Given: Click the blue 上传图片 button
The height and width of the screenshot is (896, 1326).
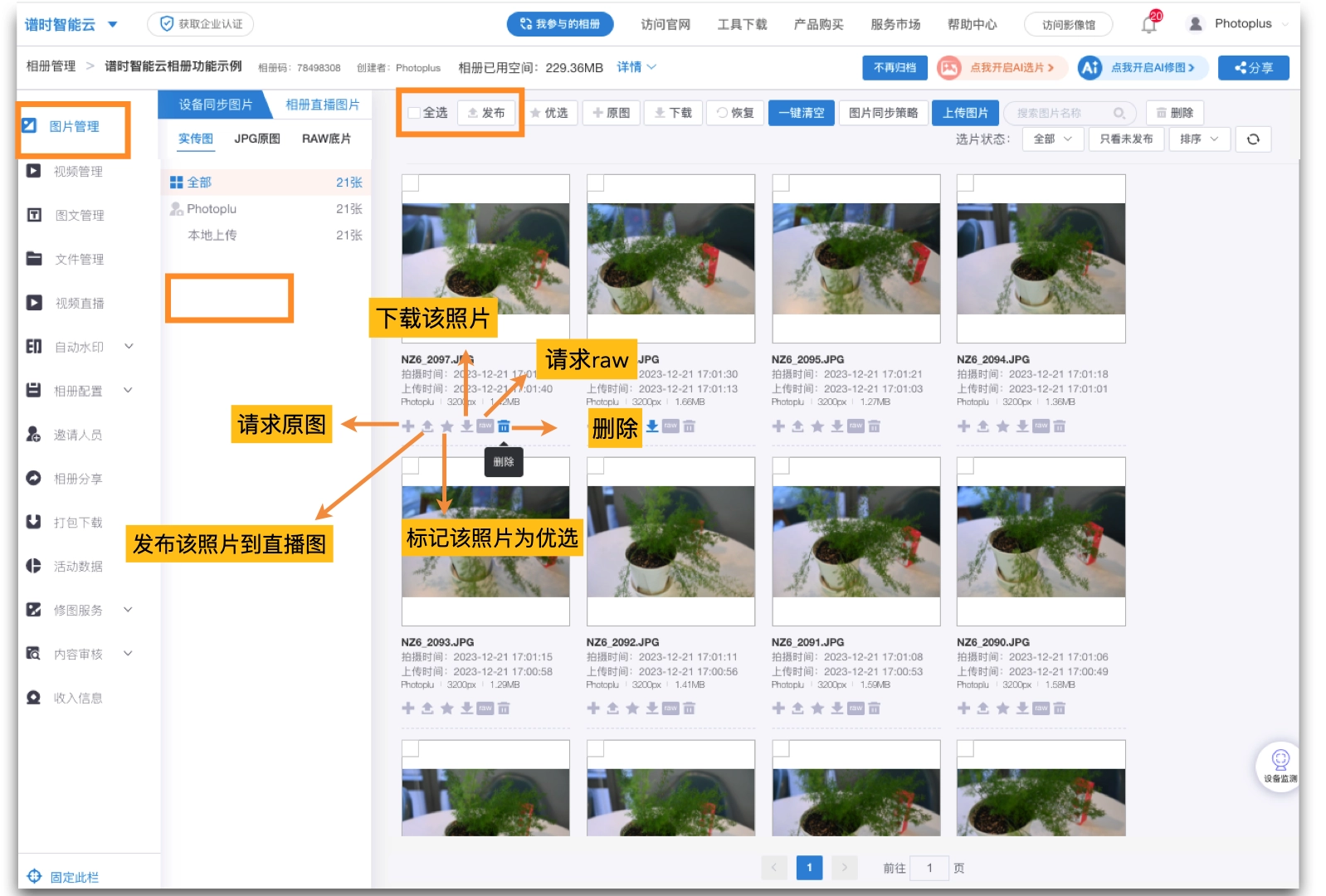Looking at the screenshot, I should pos(965,113).
